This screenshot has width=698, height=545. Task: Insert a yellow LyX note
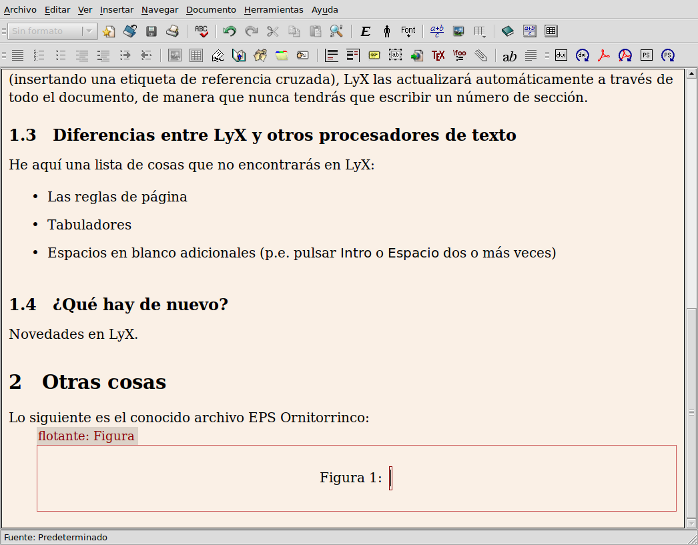click(374, 56)
